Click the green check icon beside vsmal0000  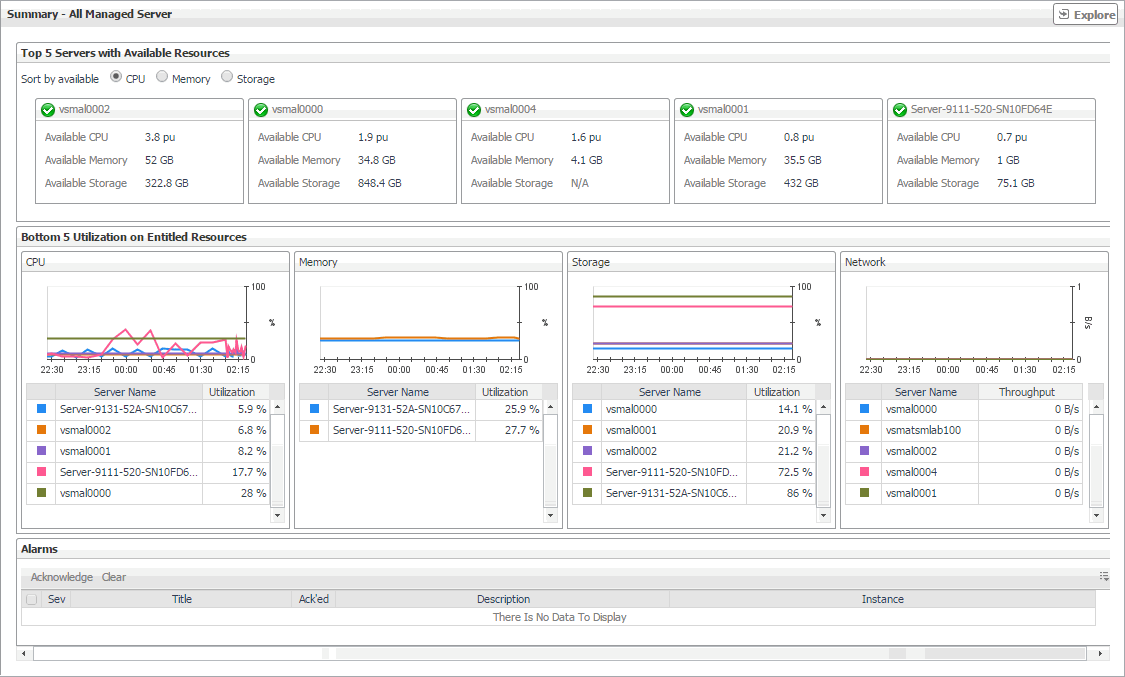[261, 110]
